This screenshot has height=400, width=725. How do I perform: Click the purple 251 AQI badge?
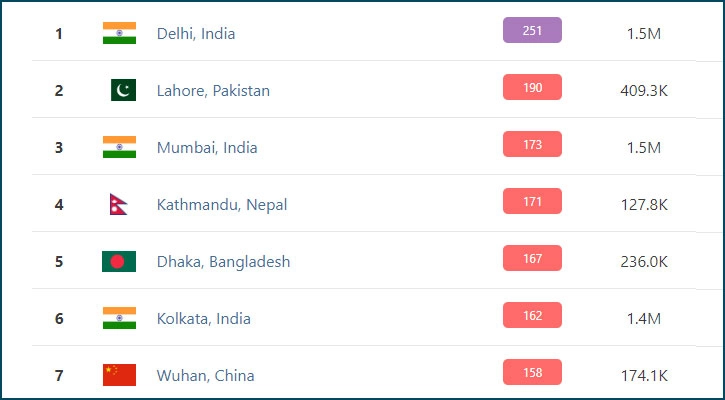tap(532, 30)
